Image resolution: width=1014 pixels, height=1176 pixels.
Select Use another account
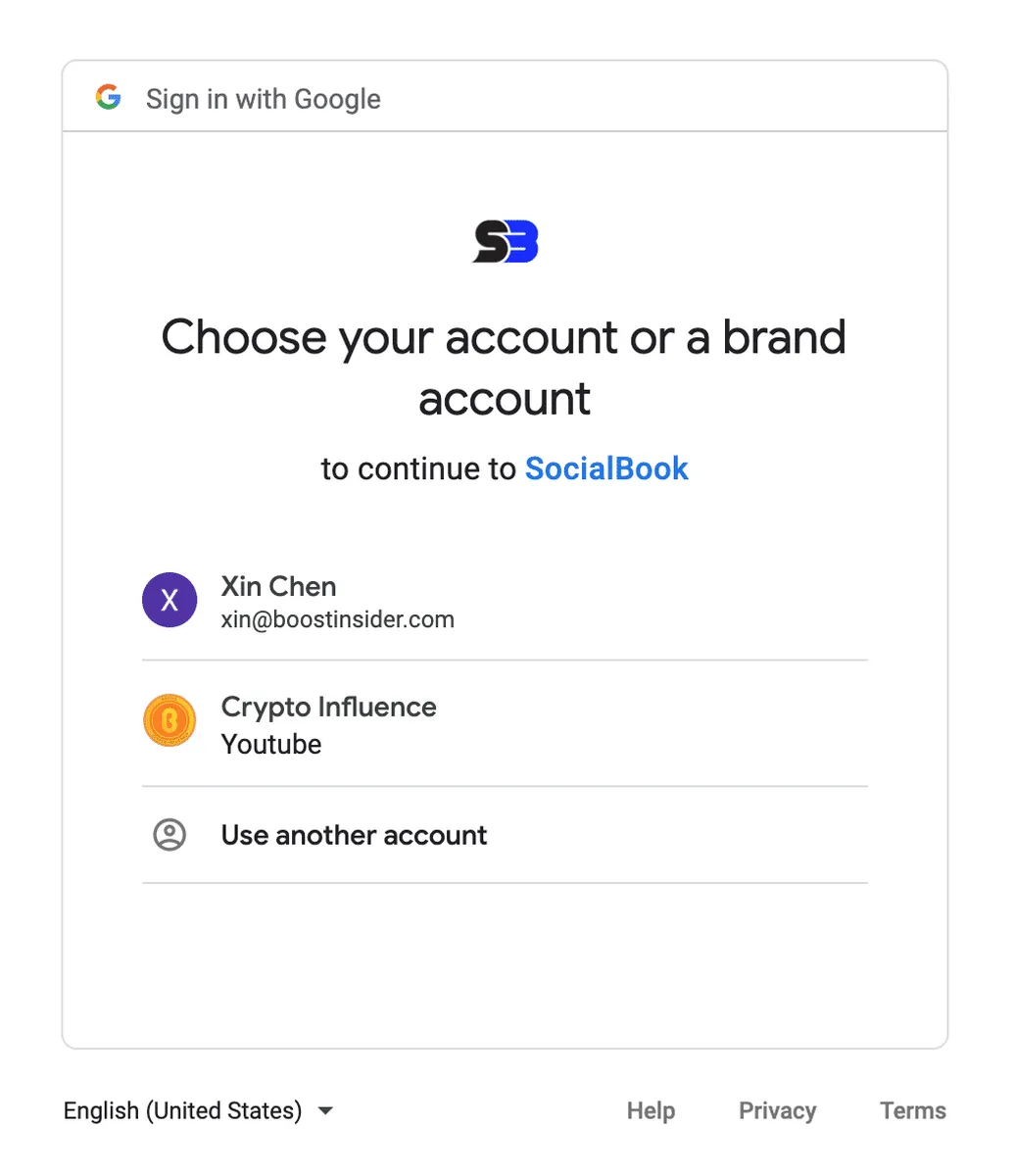pyautogui.click(x=354, y=835)
